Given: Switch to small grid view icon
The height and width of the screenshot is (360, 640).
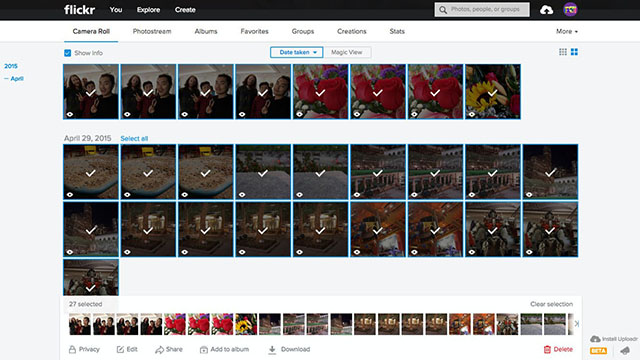Looking at the screenshot, I should [x=563, y=52].
